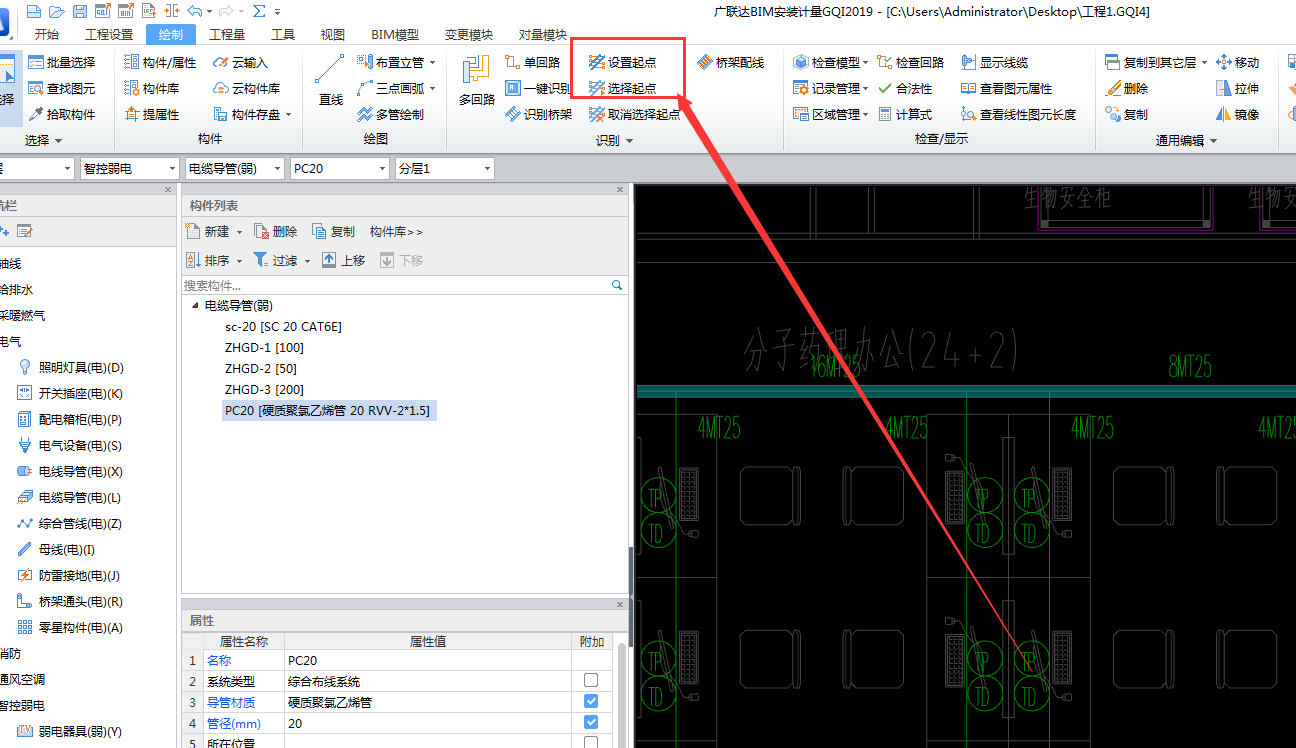Click the Undo arrow in quick access toolbar
This screenshot has height=748, width=1296.
[194, 11]
